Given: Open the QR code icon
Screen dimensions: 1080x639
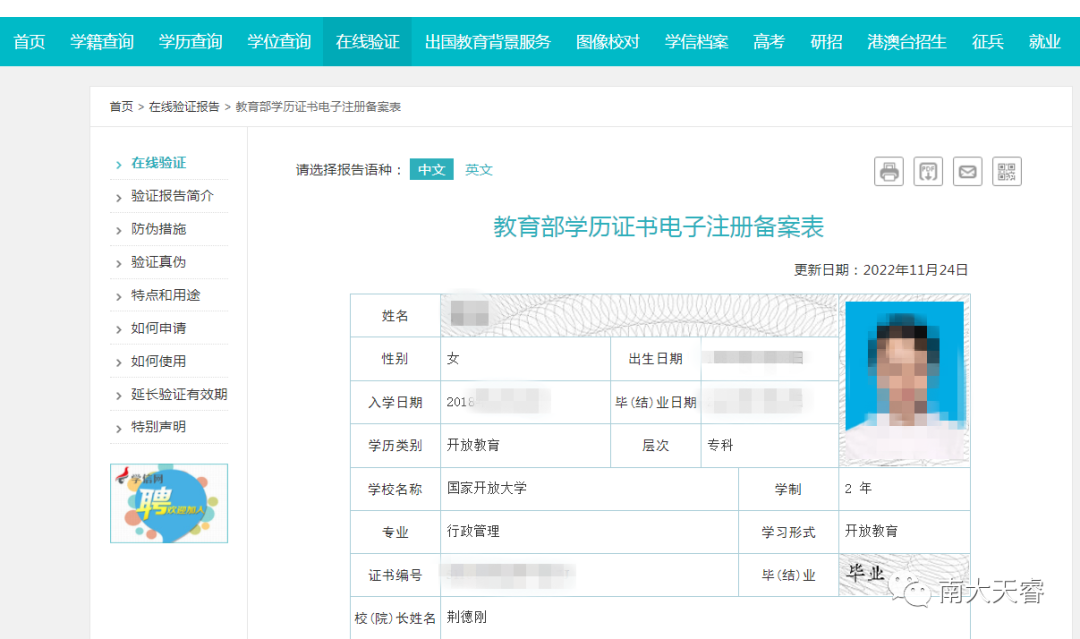Looking at the screenshot, I should (1006, 171).
